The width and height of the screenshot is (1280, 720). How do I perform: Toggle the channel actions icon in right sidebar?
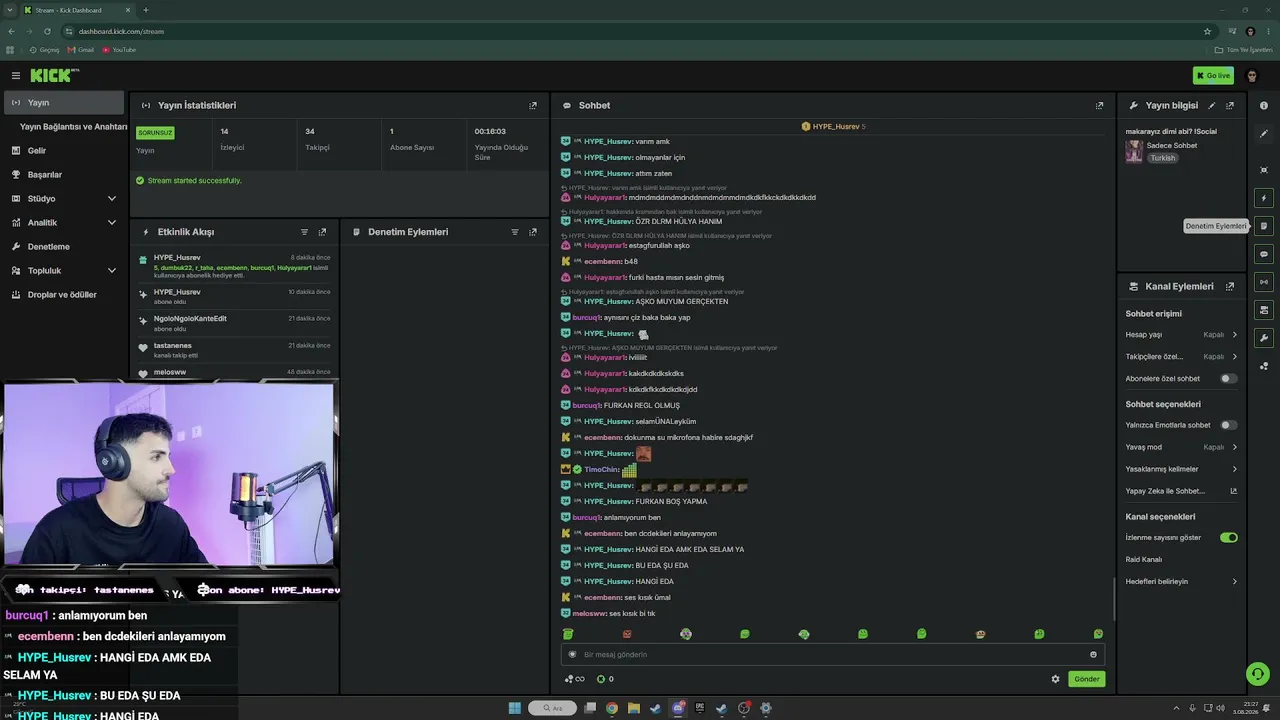click(x=1264, y=310)
